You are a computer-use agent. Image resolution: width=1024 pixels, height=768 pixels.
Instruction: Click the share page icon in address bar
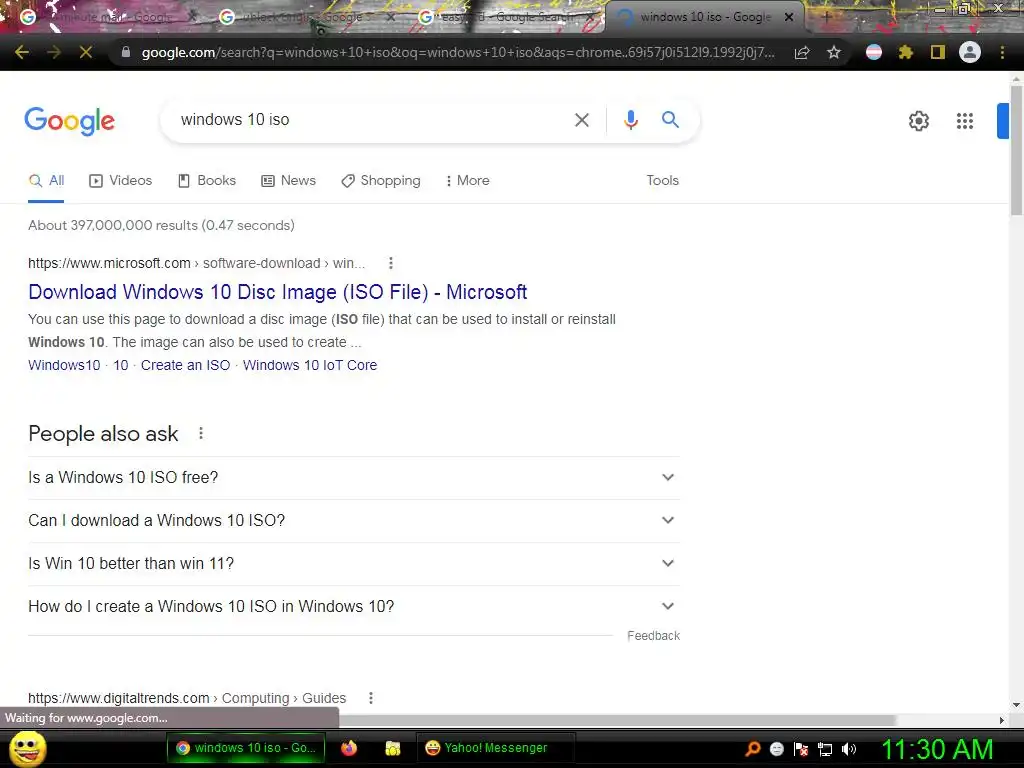point(802,52)
